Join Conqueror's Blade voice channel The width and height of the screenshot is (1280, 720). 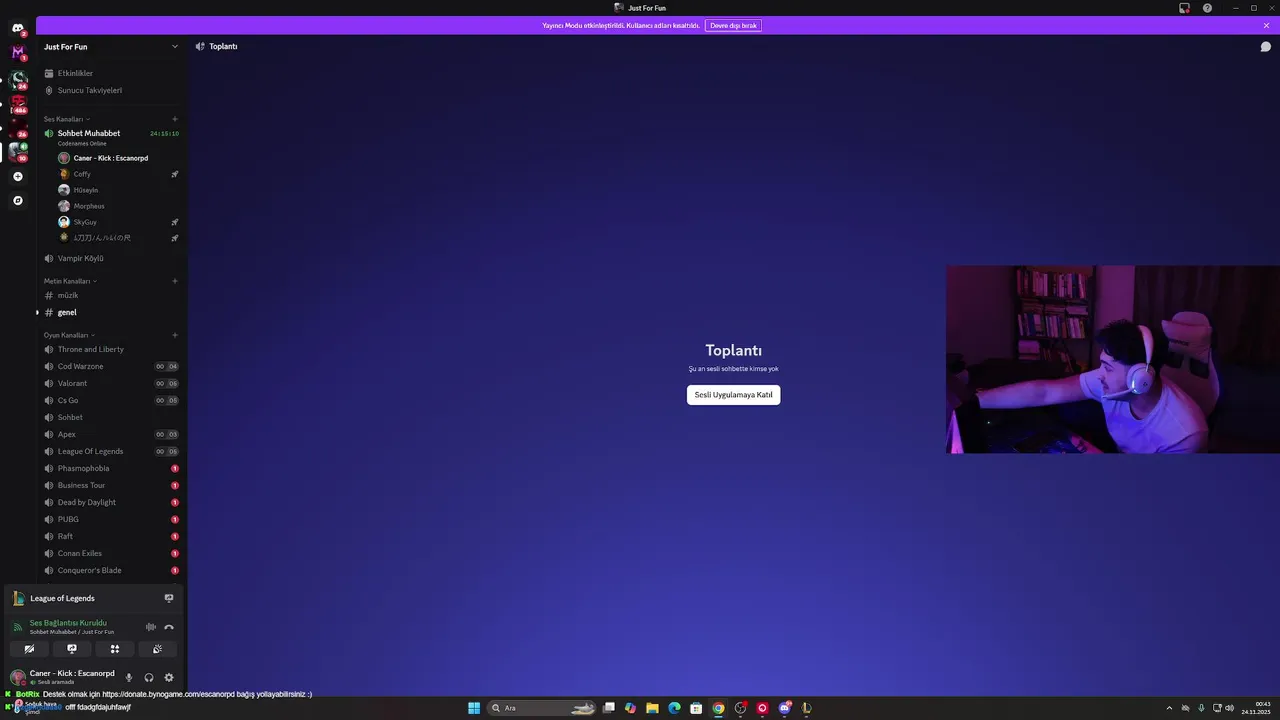(x=110, y=570)
